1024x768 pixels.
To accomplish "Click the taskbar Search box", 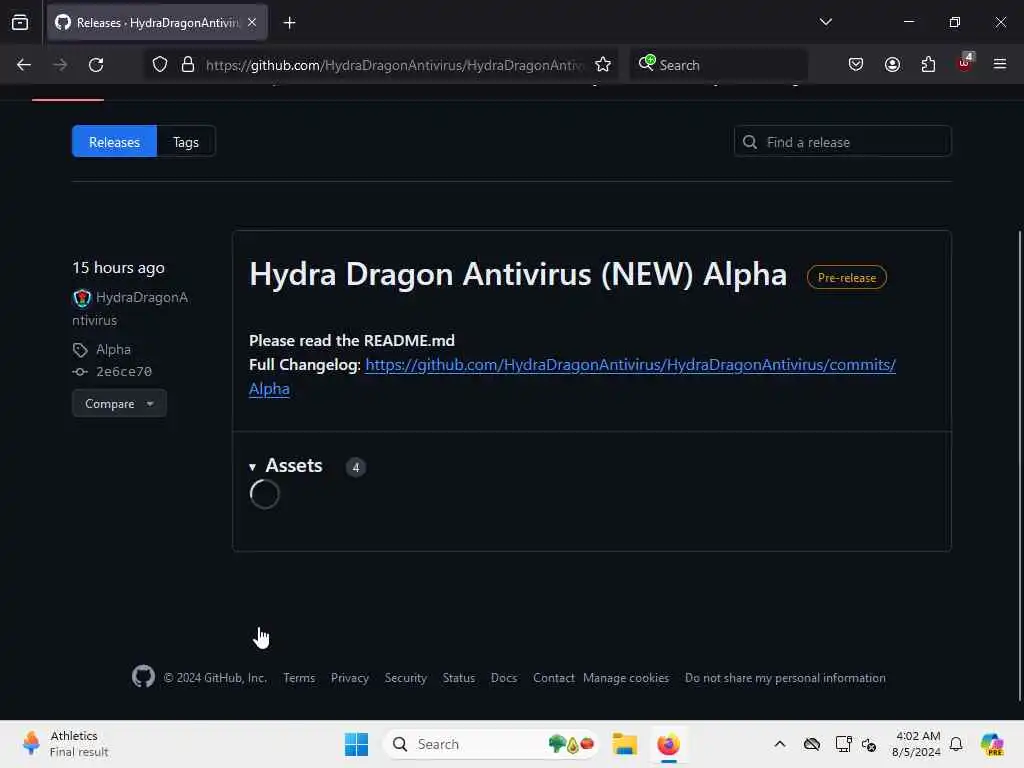I will coord(490,744).
